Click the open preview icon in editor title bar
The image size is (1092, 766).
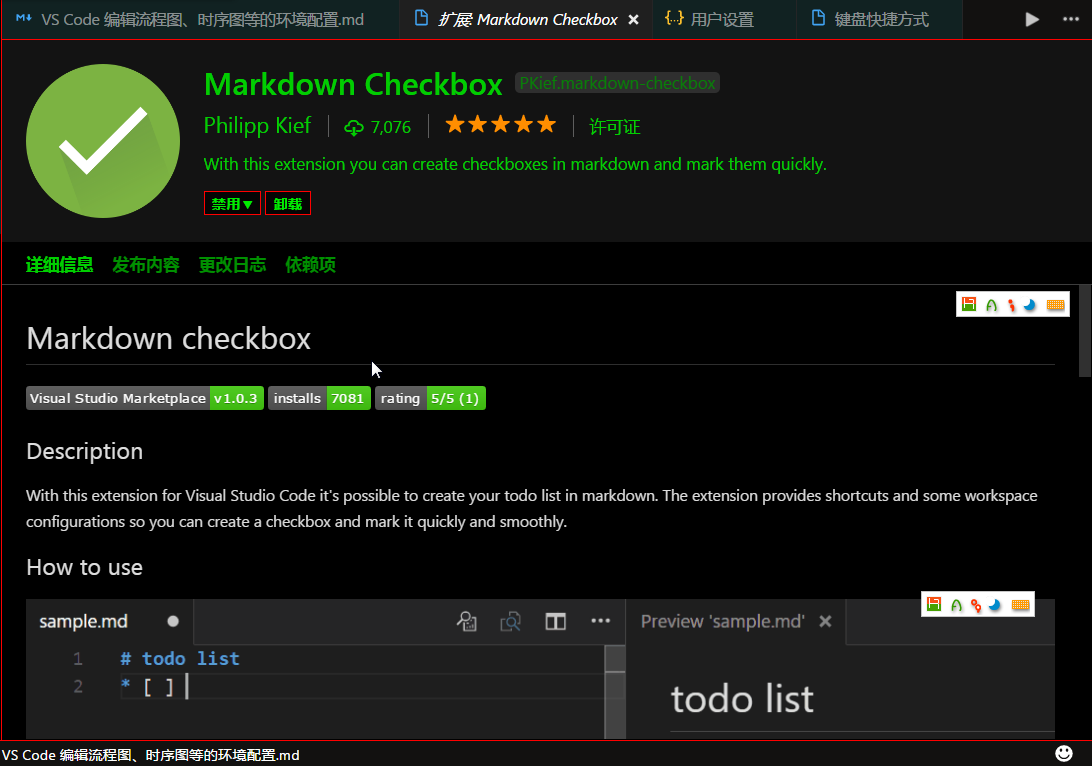[x=510, y=621]
